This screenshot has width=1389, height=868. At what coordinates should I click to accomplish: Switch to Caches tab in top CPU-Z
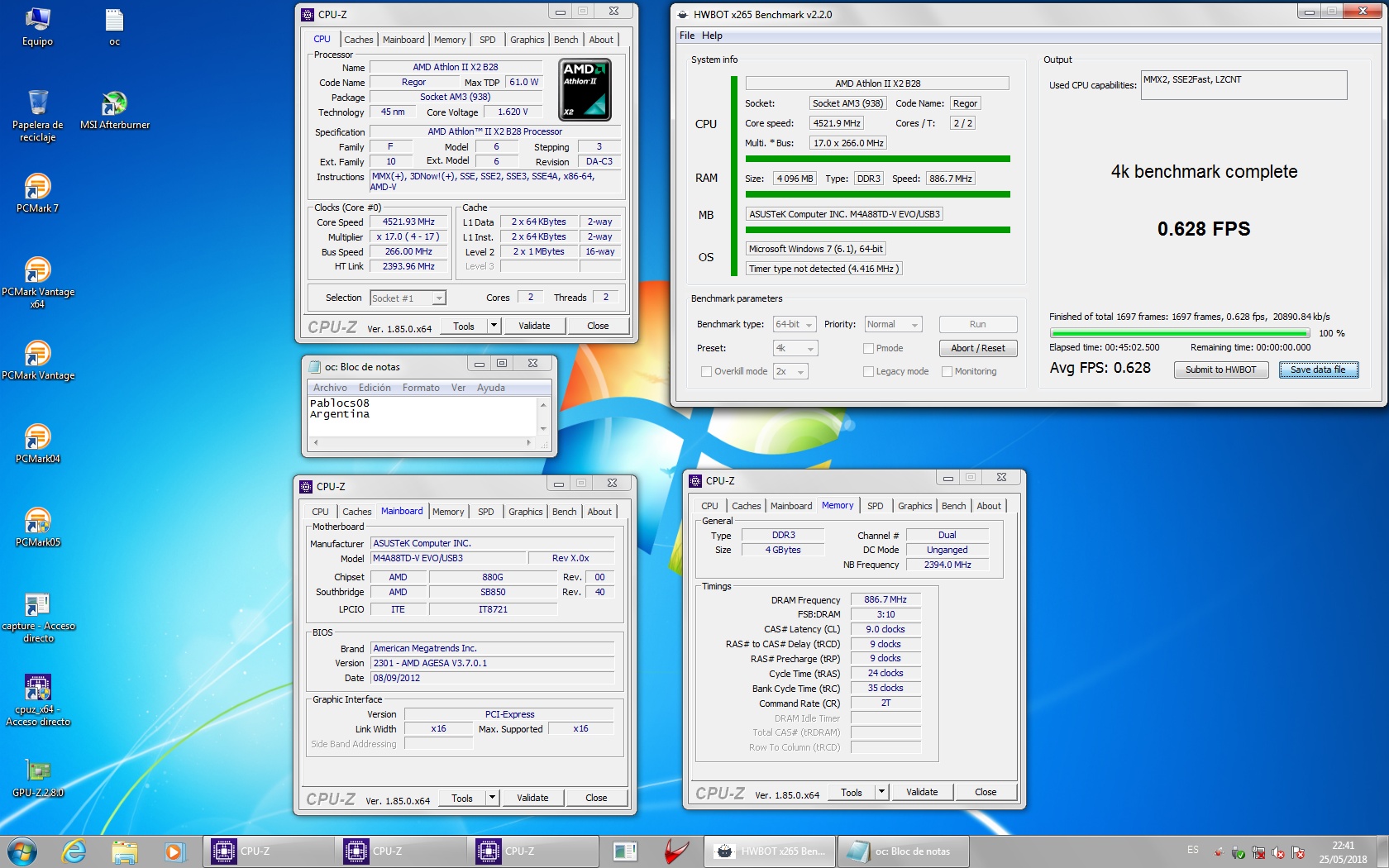(358, 40)
